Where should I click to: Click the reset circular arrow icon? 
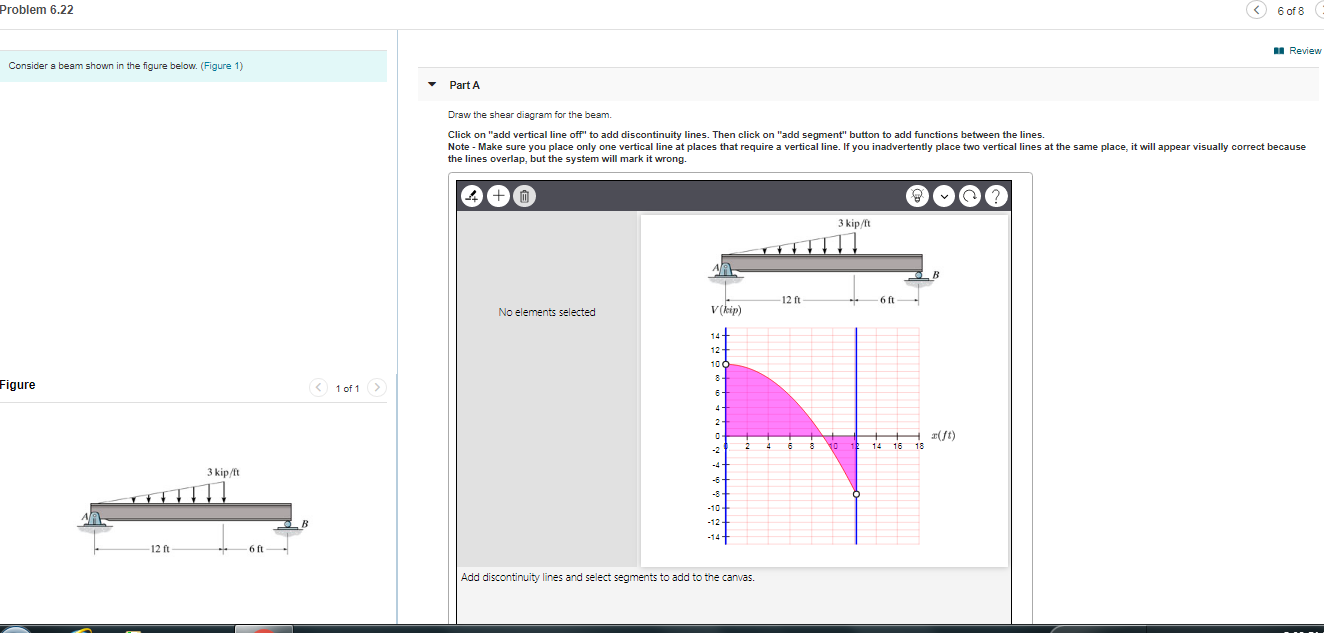click(969, 197)
